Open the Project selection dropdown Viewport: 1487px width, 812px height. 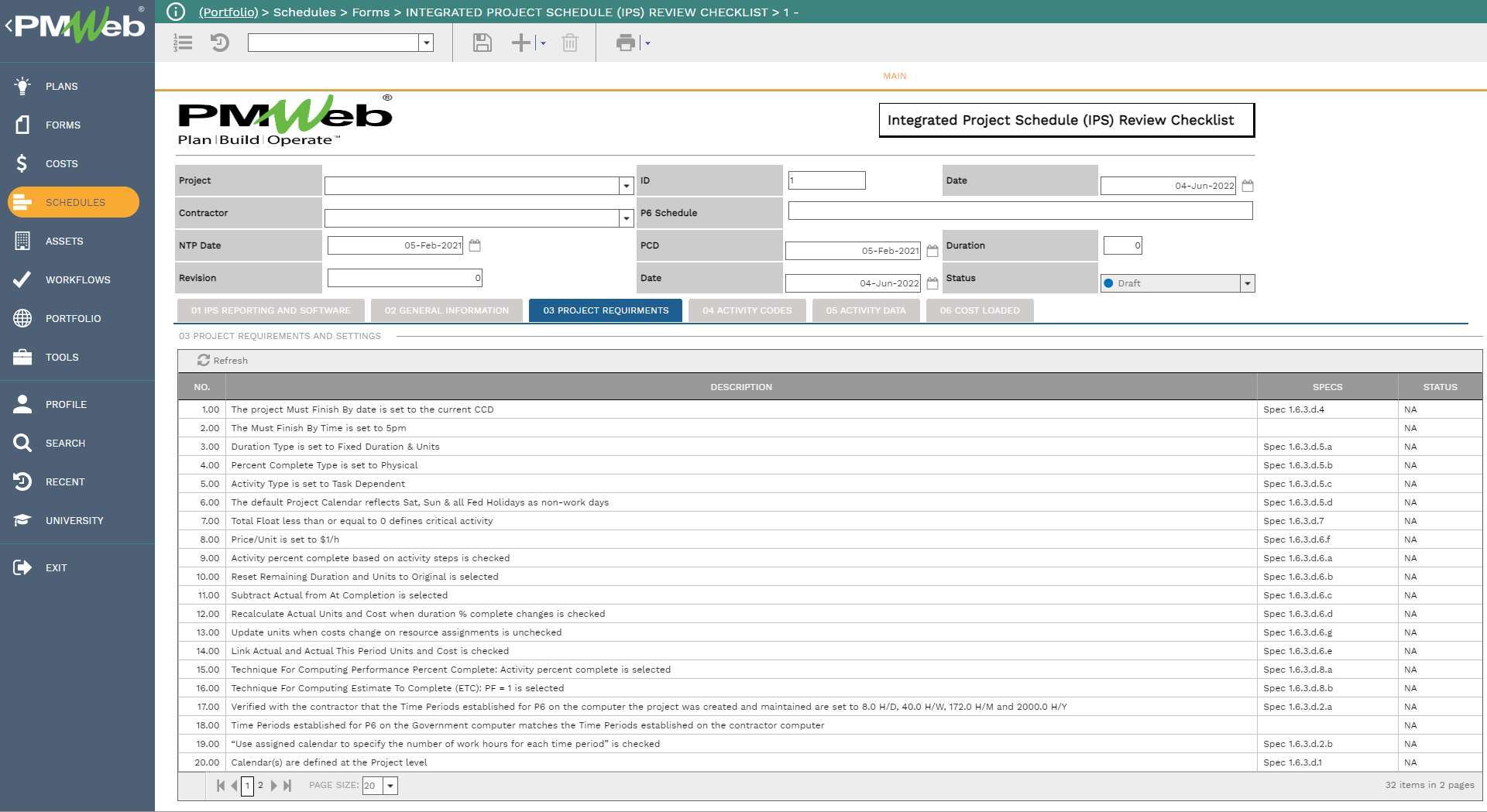pos(626,186)
